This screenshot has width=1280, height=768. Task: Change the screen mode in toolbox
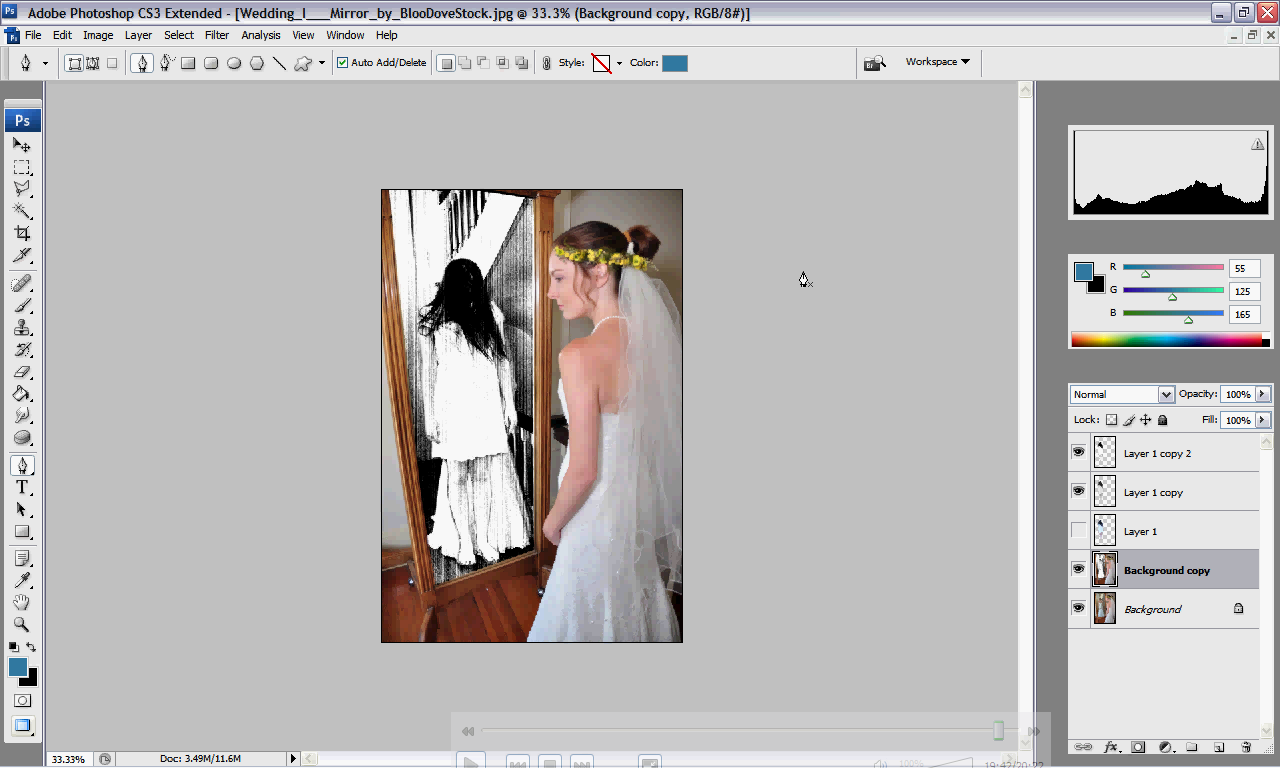coord(21,725)
